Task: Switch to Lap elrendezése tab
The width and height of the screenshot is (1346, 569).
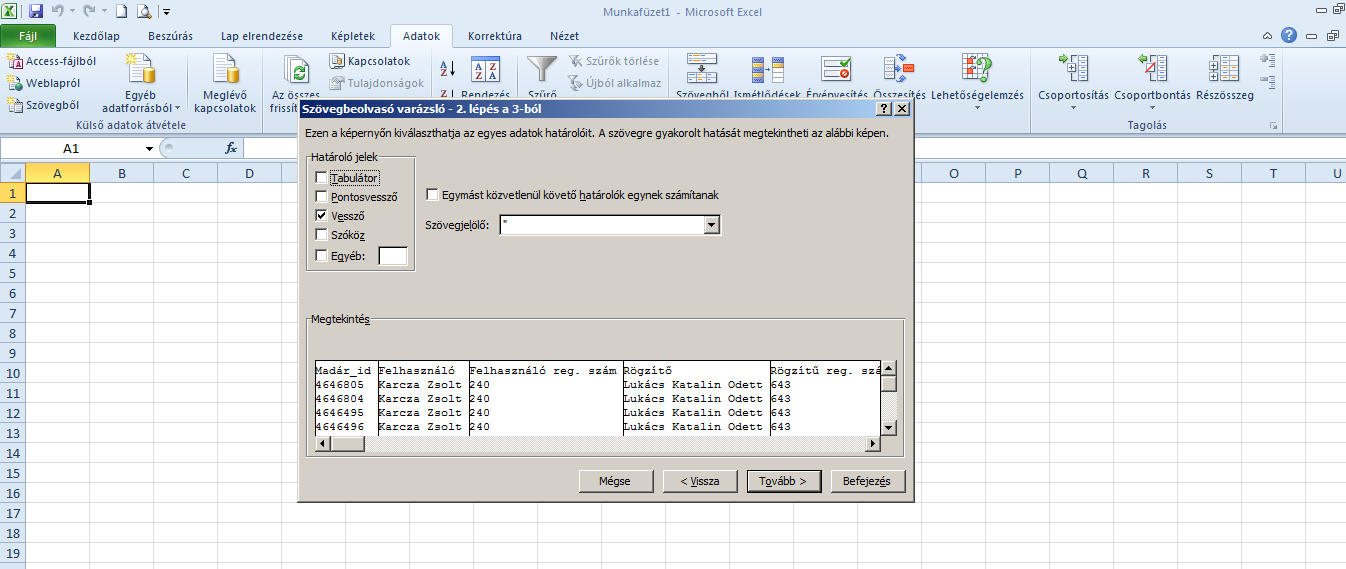Action: (x=262, y=36)
